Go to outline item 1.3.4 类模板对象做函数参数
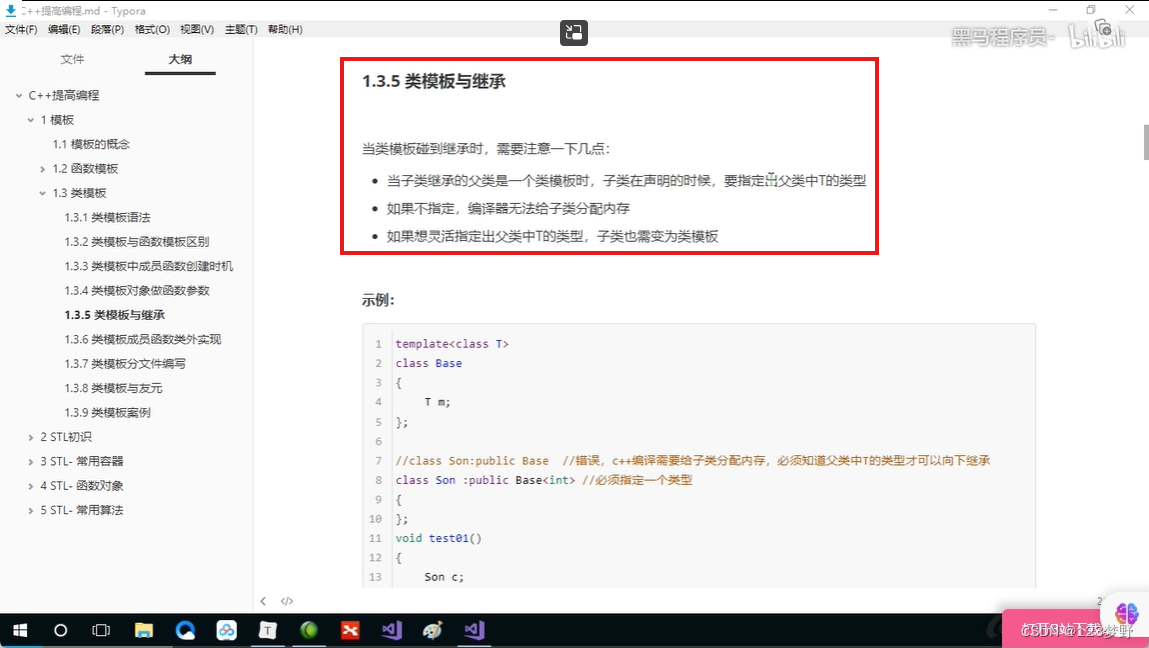The image size is (1149, 648). click(x=137, y=291)
